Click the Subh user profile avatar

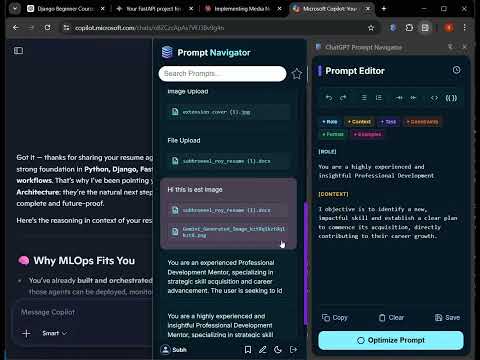coord(165,349)
